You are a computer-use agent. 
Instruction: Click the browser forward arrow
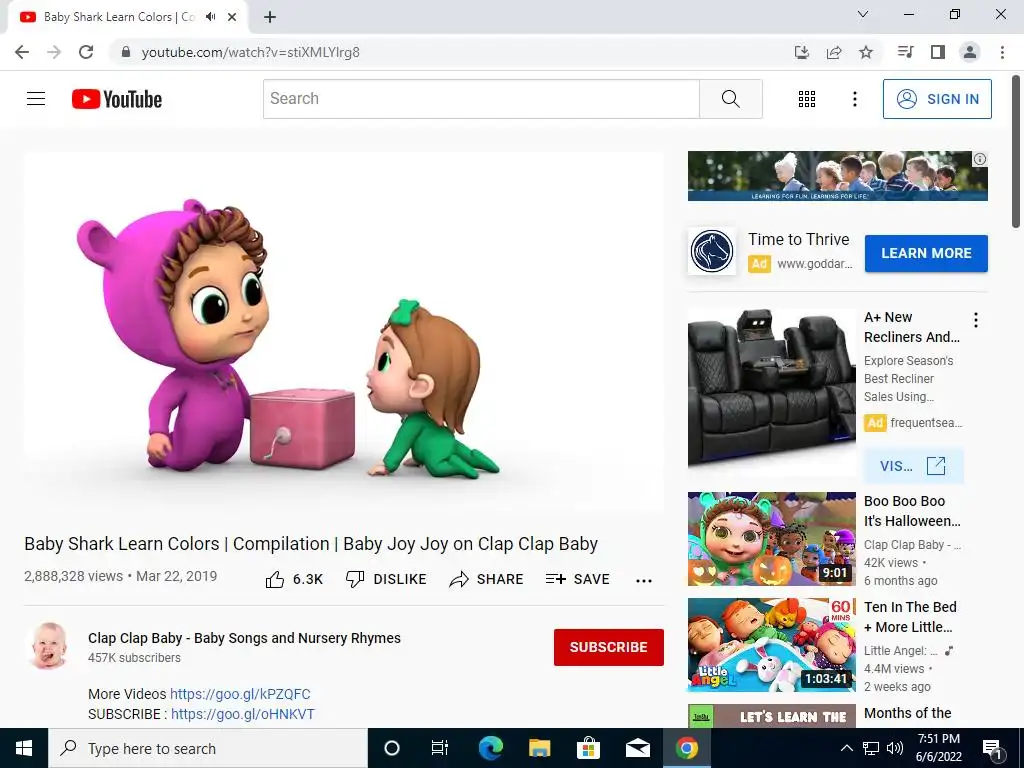tap(54, 52)
